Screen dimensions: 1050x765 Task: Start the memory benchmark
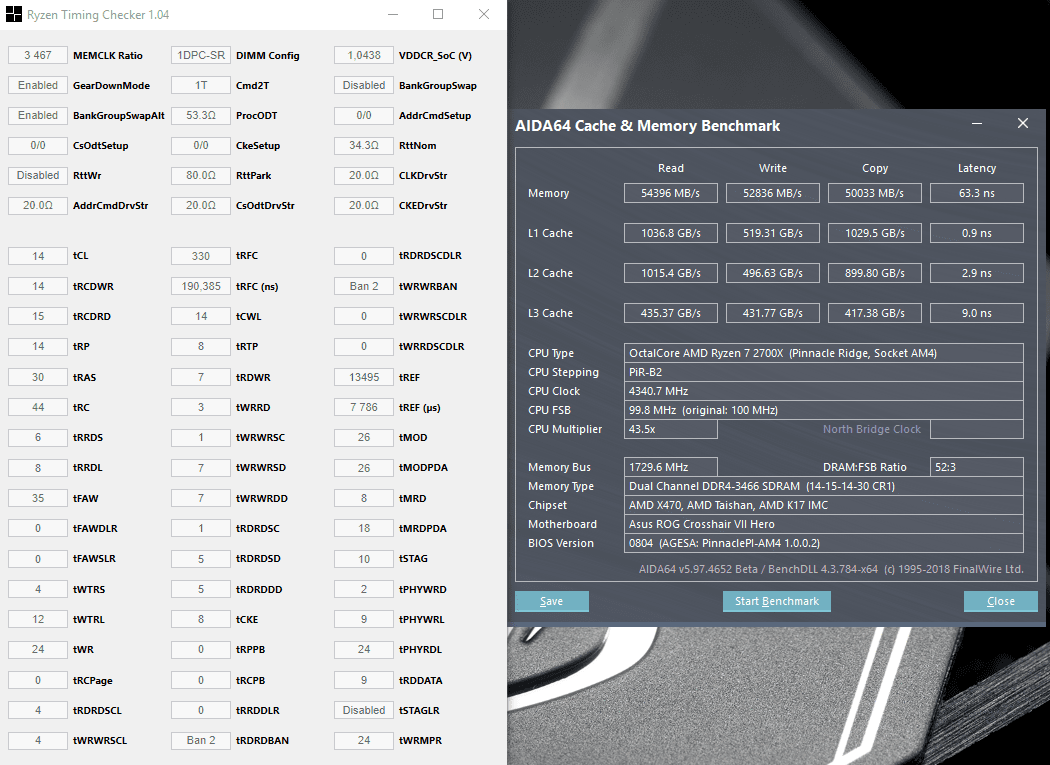coord(777,601)
